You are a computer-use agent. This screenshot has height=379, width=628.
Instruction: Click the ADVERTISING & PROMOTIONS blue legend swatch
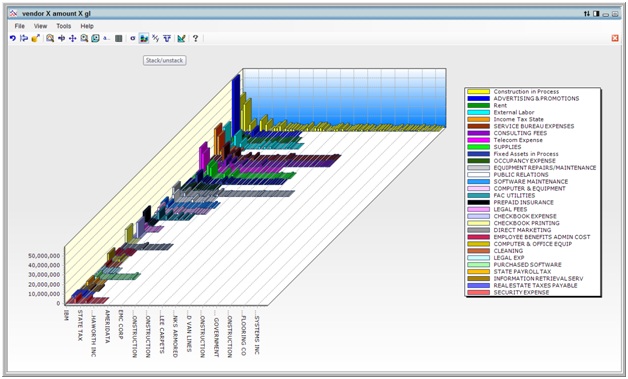coord(478,99)
